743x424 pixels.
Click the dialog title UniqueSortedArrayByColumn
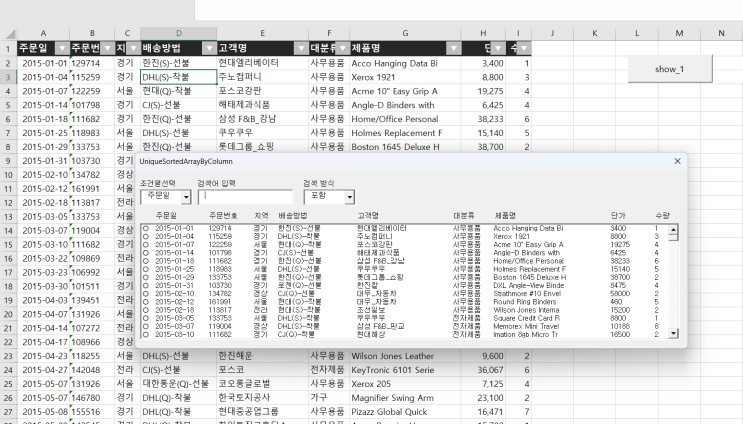point(186,162)
